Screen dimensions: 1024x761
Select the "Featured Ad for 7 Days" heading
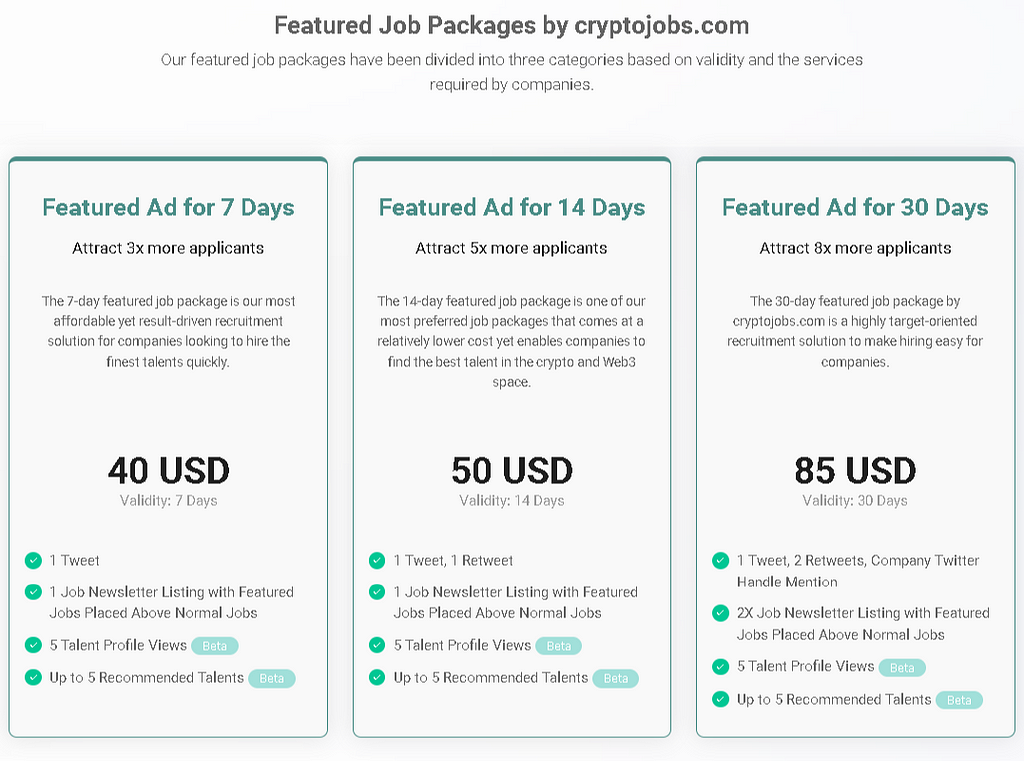click(168, 207)
